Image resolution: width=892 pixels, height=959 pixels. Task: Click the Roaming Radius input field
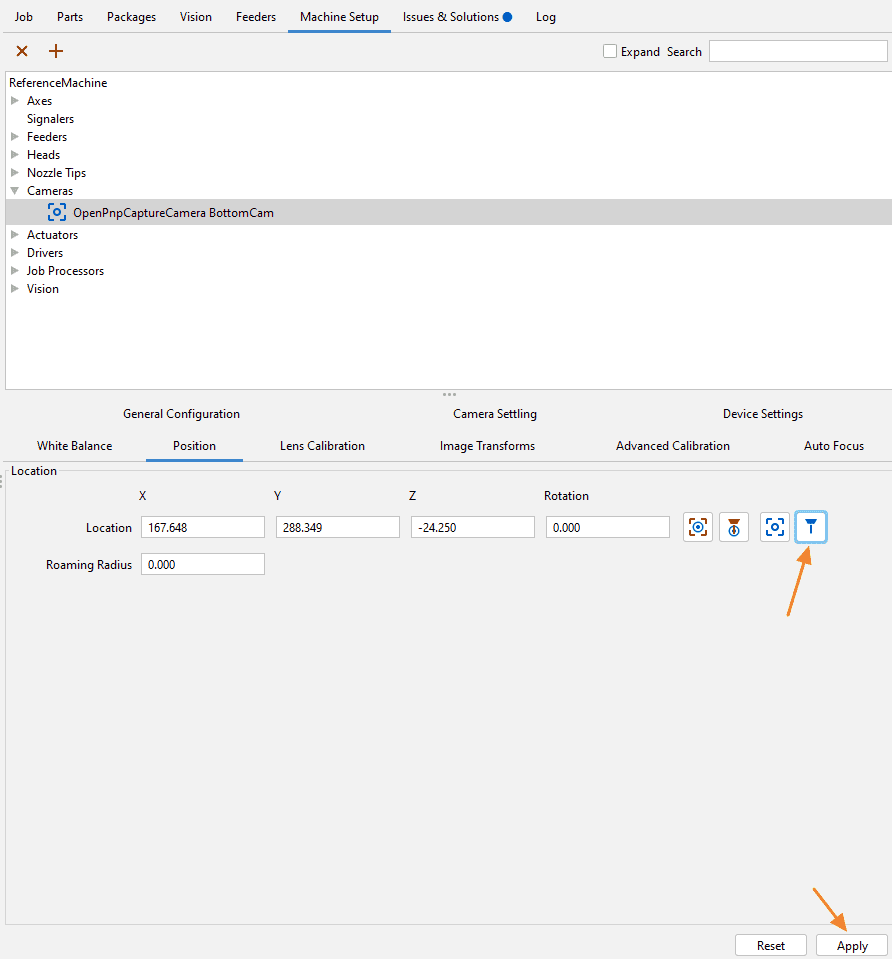[203, 564]
